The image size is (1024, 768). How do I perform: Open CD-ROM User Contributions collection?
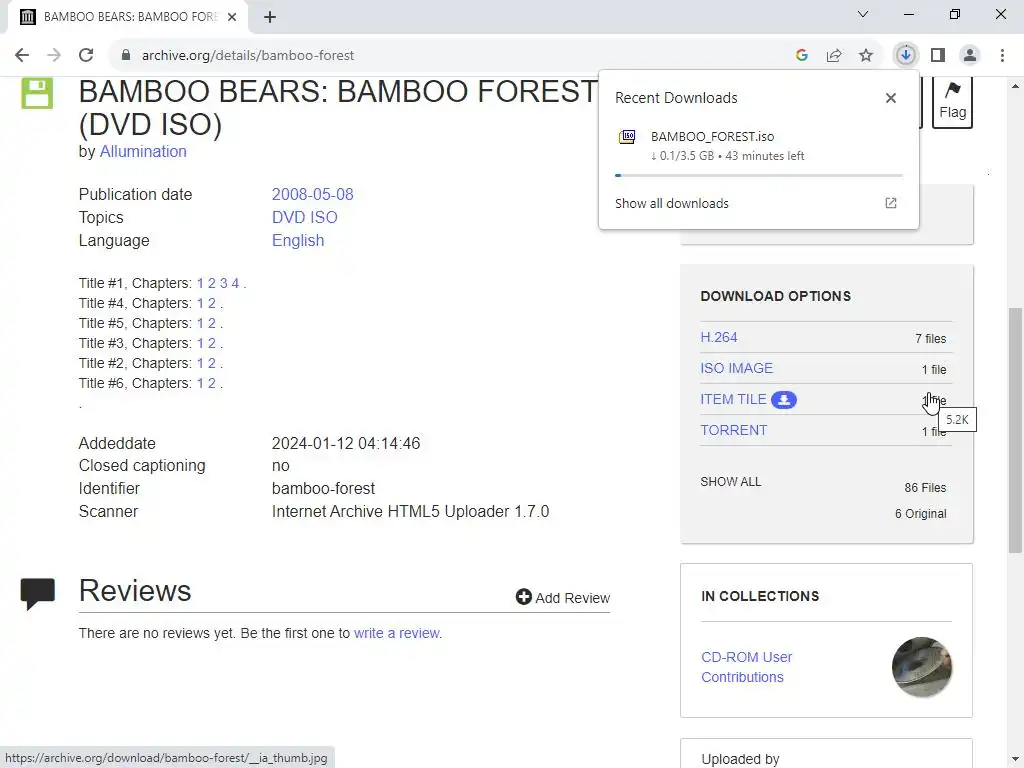(746, 667)
